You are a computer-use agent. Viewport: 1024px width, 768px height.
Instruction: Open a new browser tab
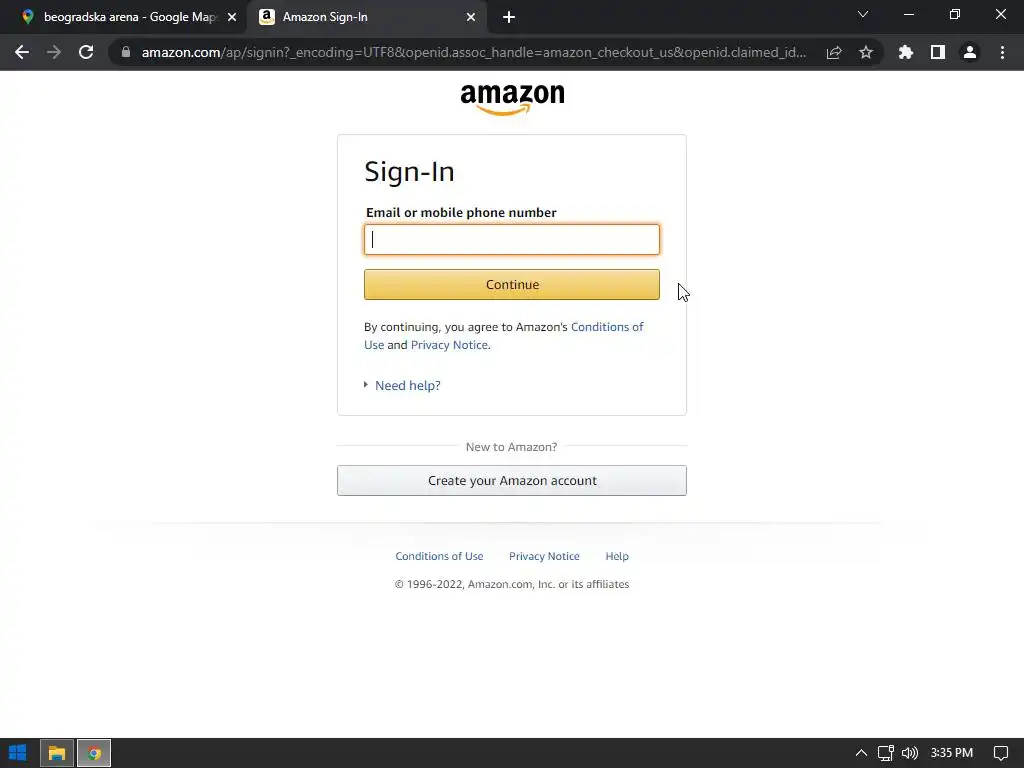(x=509, y=17)
